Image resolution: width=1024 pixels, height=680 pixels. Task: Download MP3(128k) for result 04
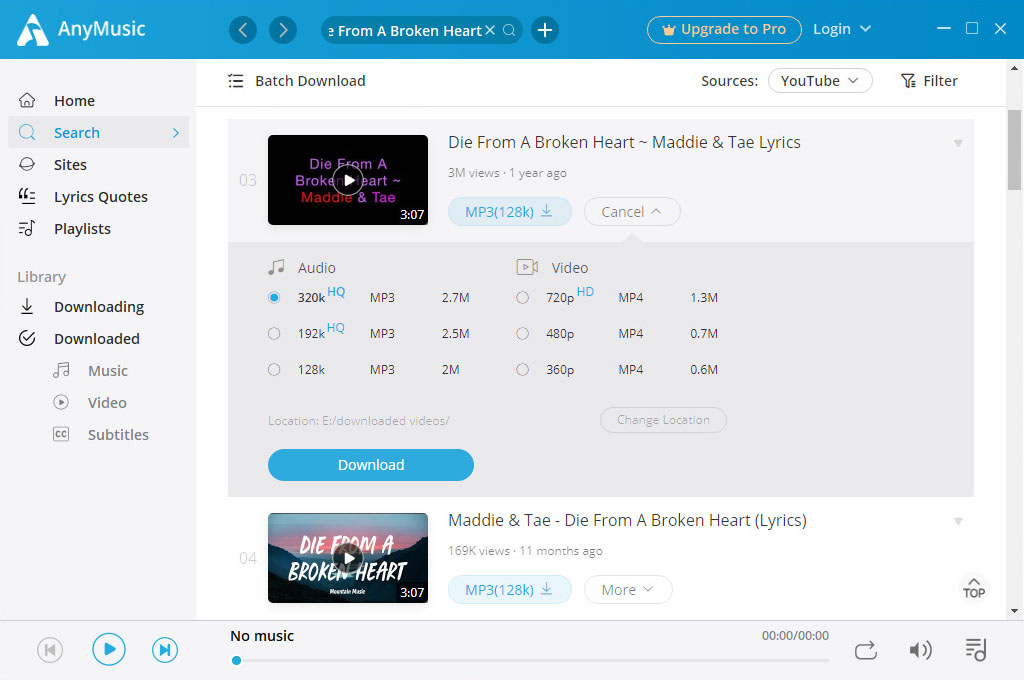tap(509, 590)
